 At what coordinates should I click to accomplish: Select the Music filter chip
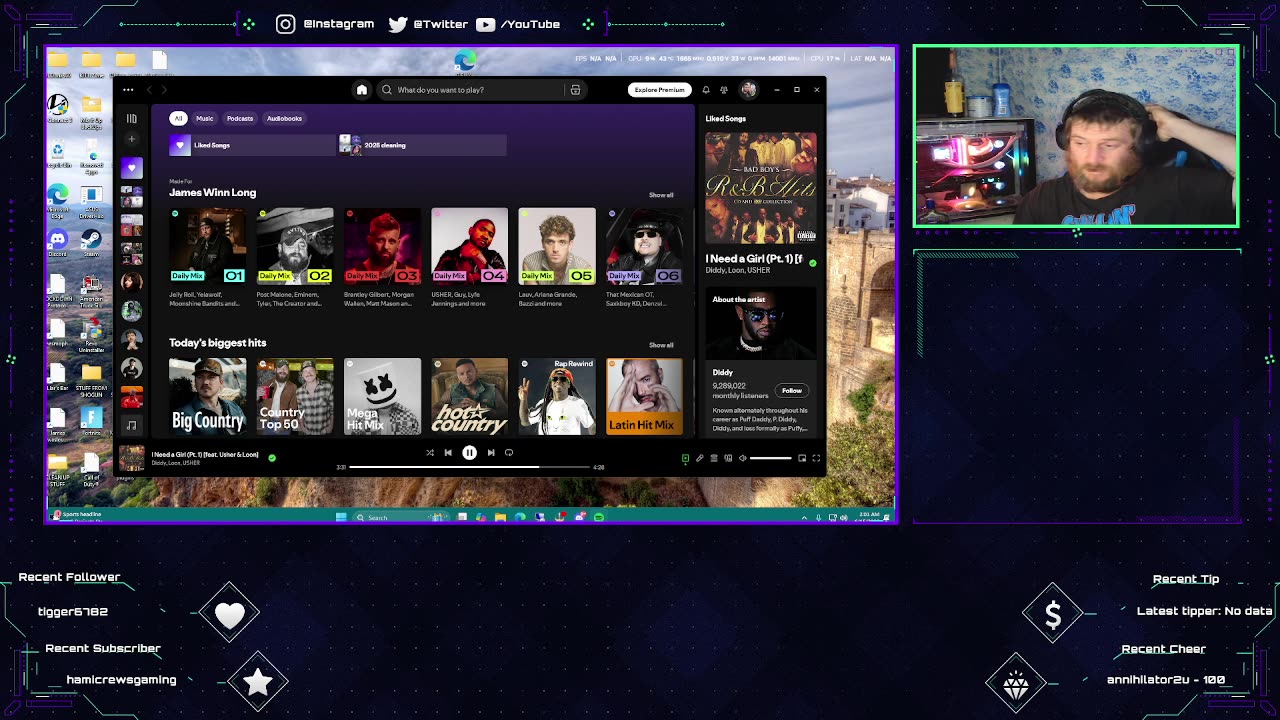pos(204,118)
